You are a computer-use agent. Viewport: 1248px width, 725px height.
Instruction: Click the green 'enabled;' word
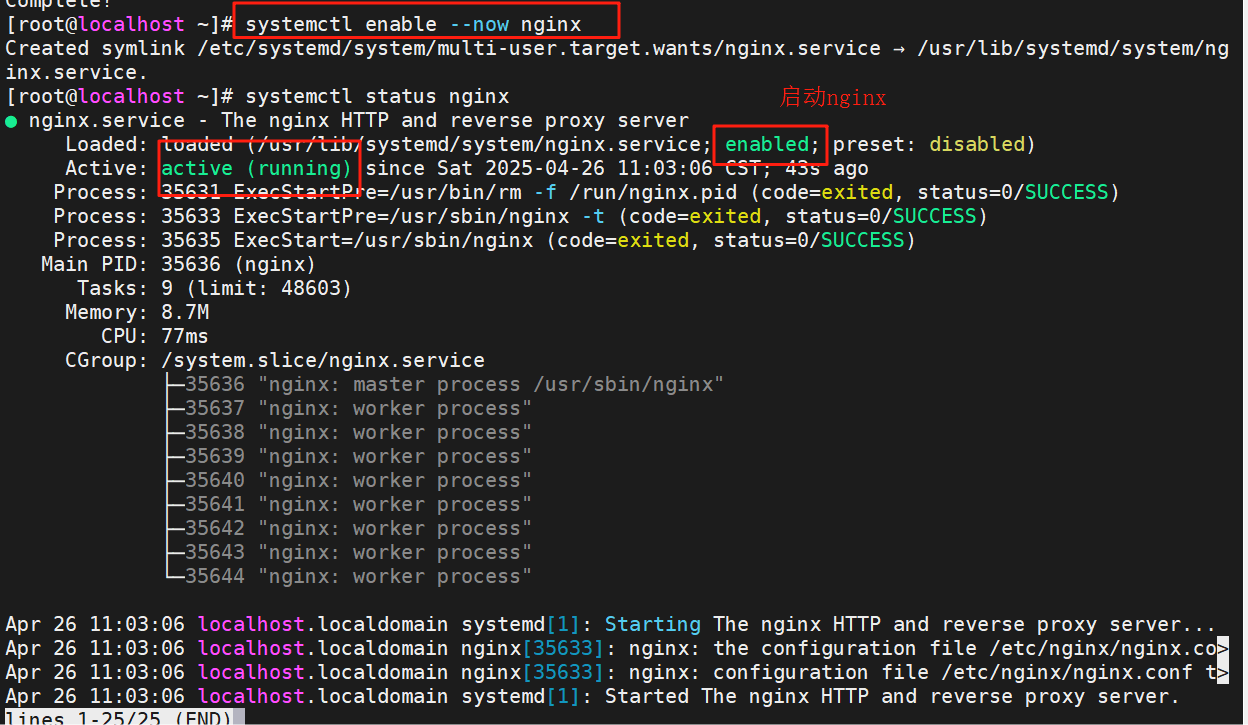(x=773, y=144)
